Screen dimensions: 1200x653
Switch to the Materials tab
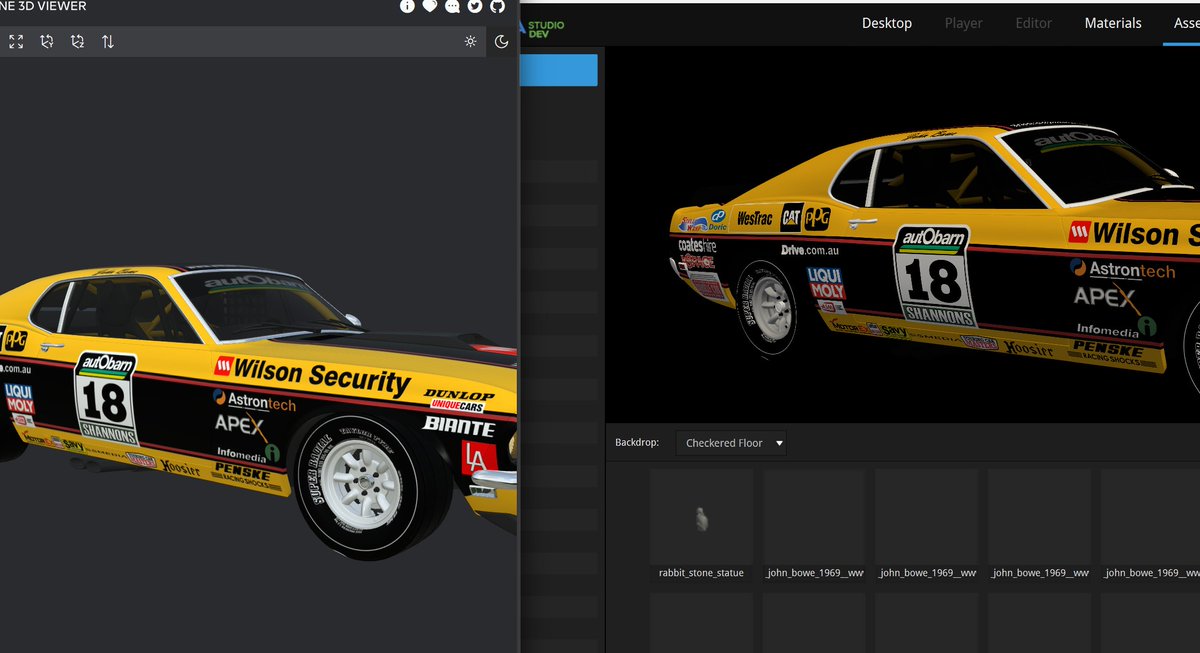1113,22
